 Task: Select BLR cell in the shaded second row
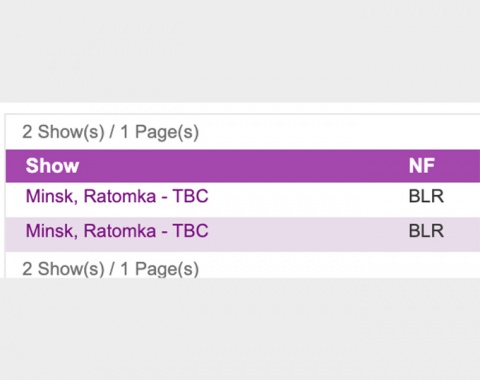426,231
